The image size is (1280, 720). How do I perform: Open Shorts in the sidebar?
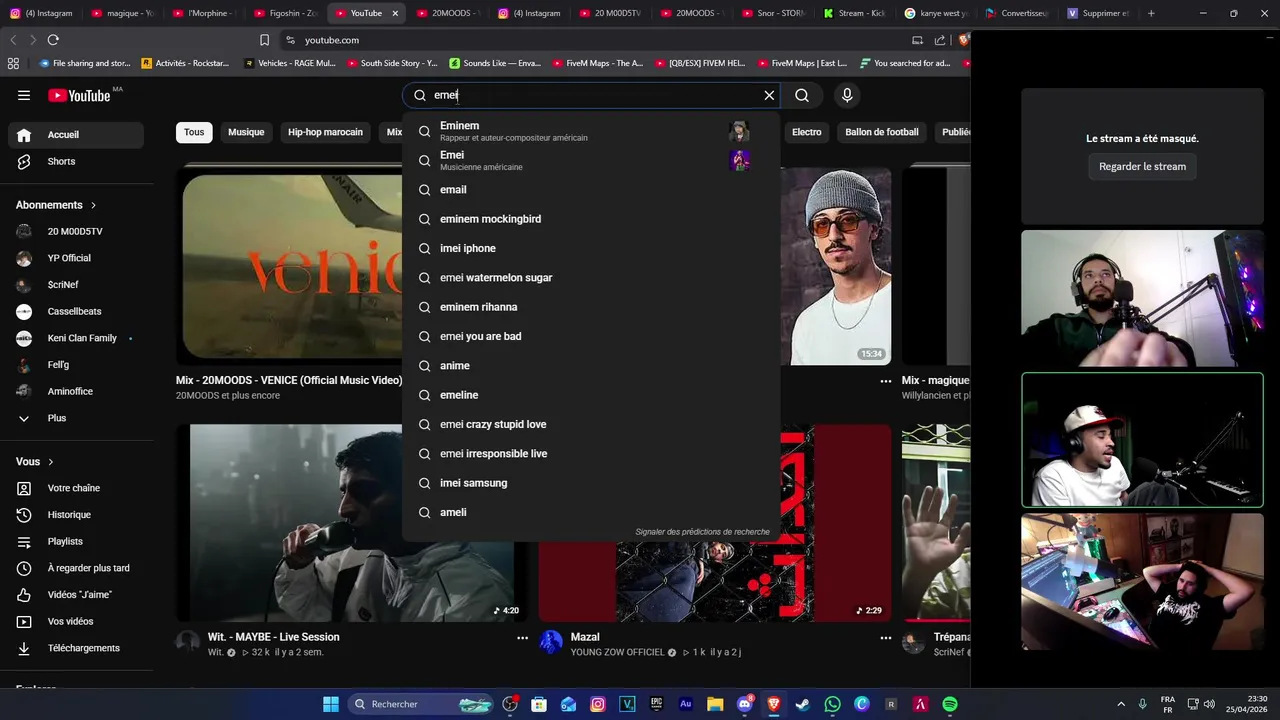76,161
